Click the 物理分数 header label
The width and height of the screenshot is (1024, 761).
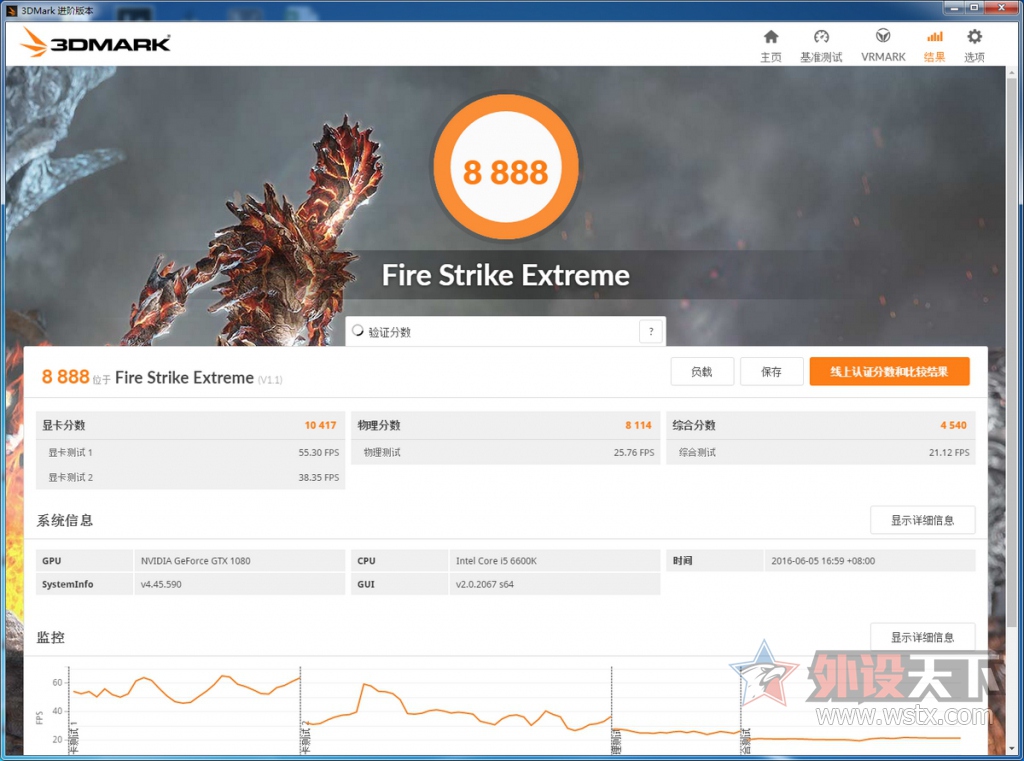click(x=379, y=425)
